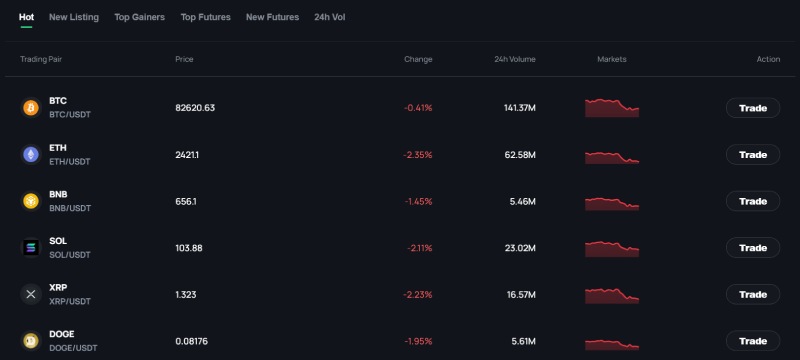
Task: Open the New Listing tab
Action: pyautogui.click(x=74, y=17)
